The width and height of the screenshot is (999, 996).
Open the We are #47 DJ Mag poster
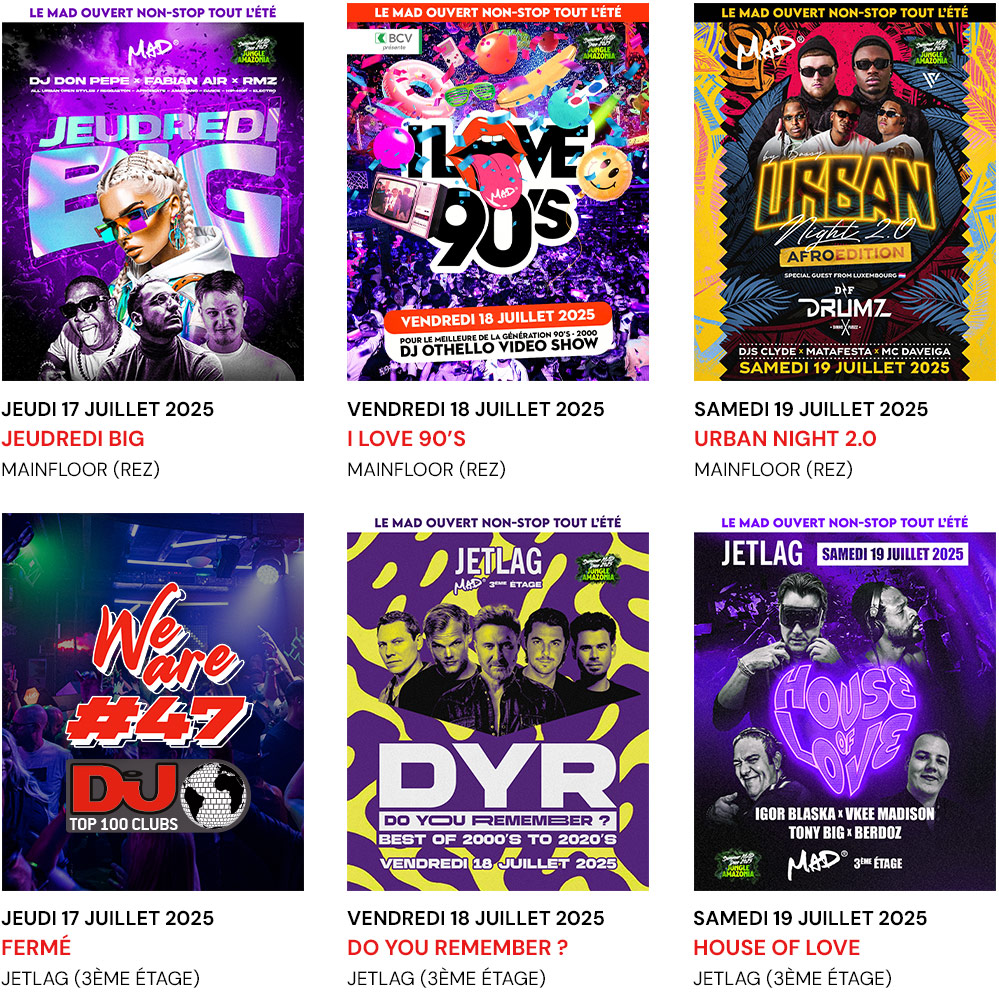(153, 702)
